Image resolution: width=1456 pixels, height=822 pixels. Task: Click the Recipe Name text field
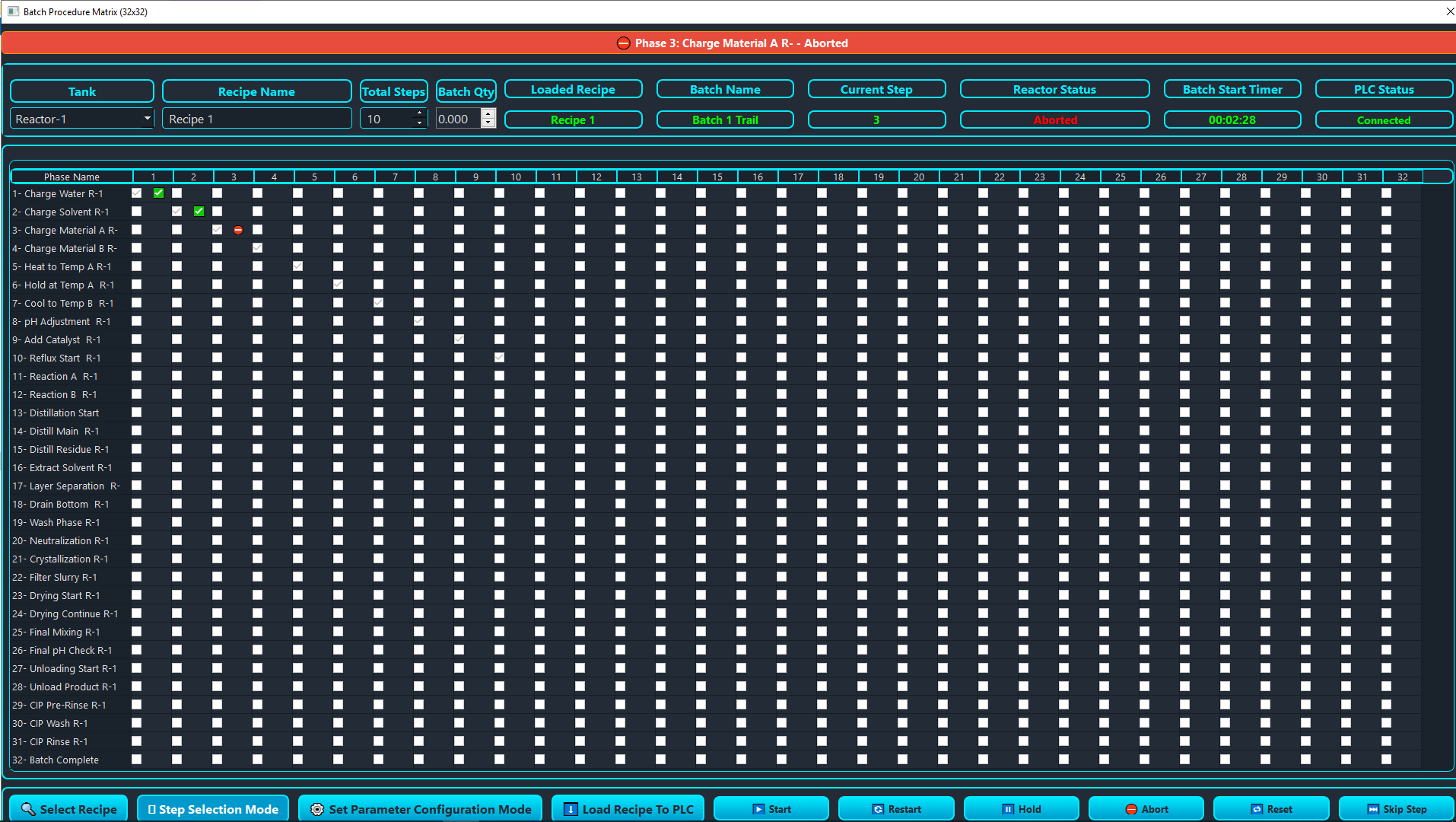click(x=256, y=119)
